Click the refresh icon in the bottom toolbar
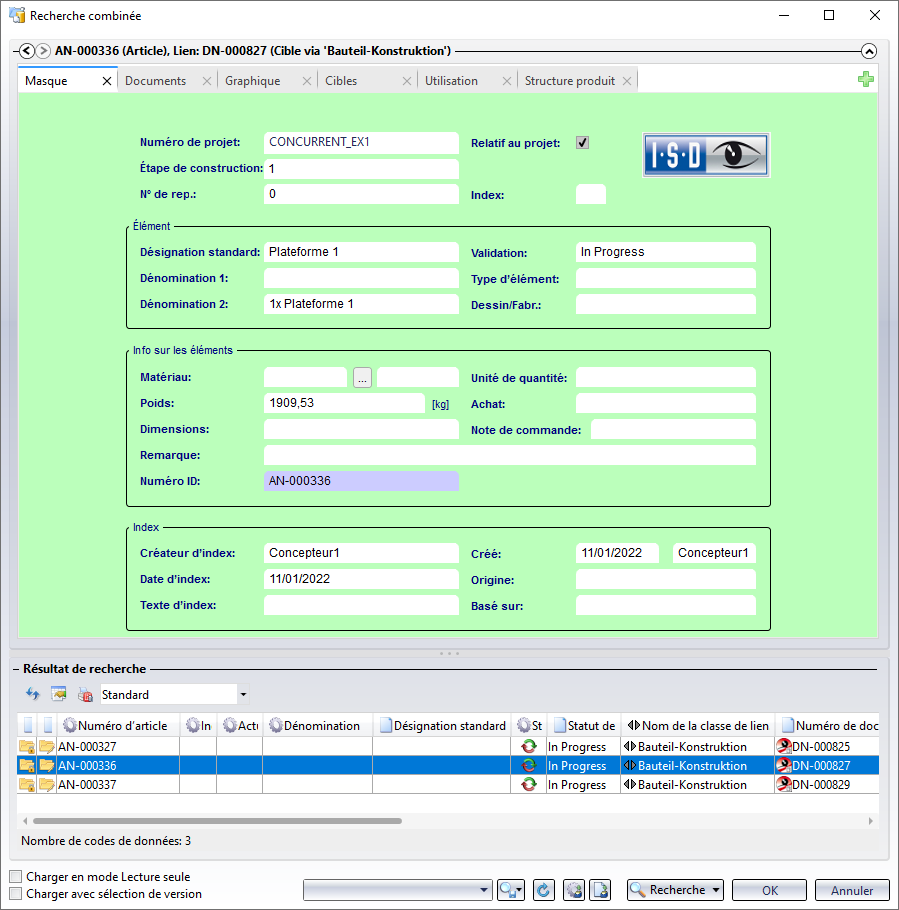899x910 pixels. 543,890
